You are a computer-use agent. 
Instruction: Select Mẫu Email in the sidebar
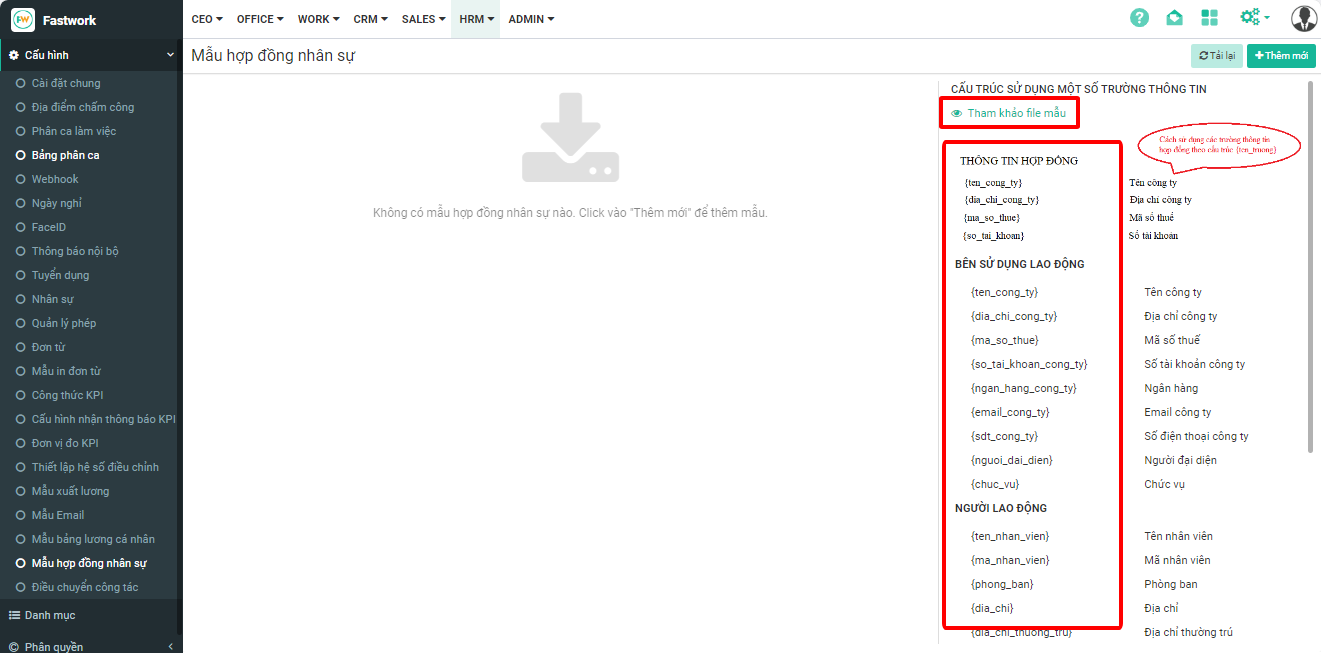point(58,515)
